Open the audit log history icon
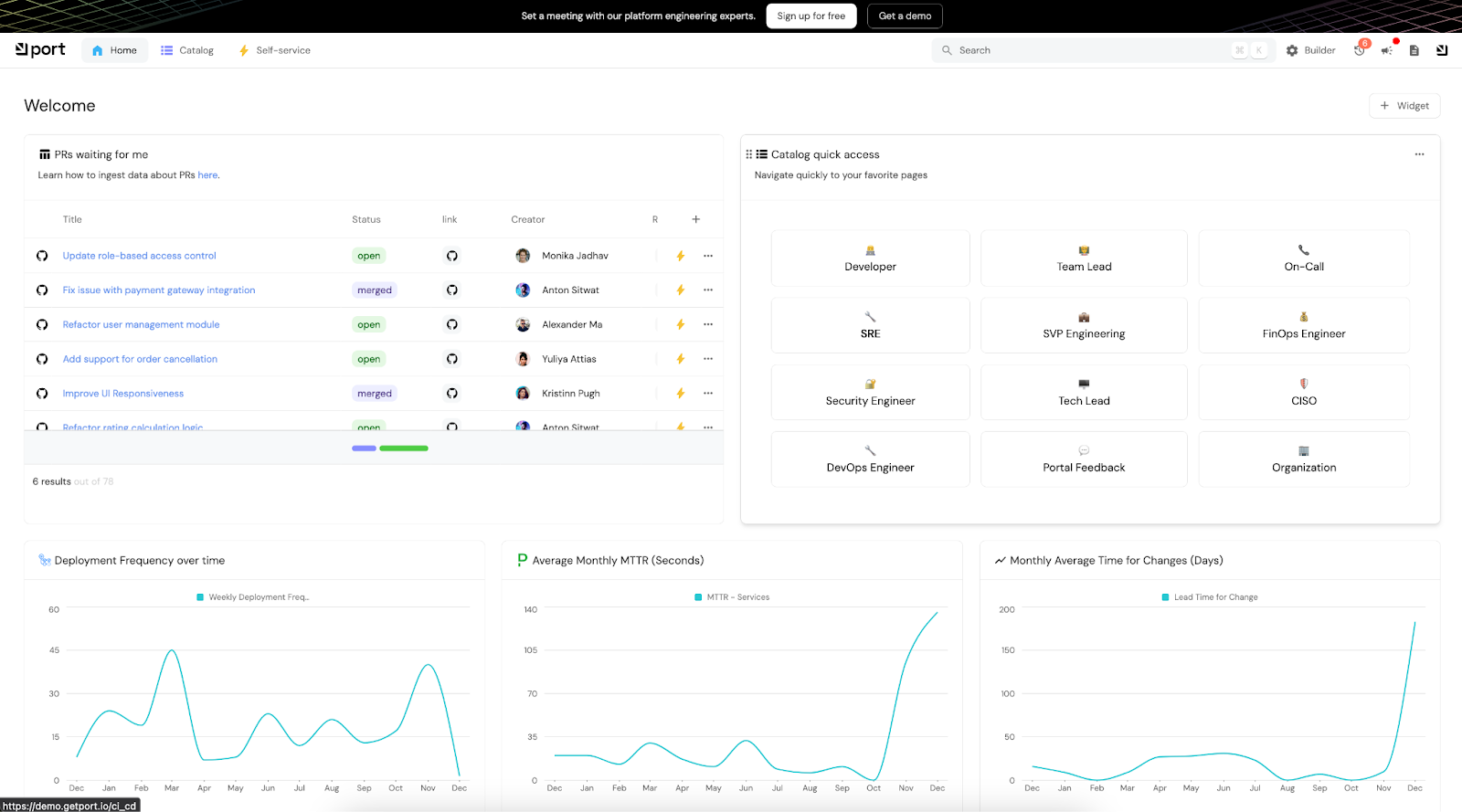The height and width of the screenshot is (812, 1462). 1360,51
